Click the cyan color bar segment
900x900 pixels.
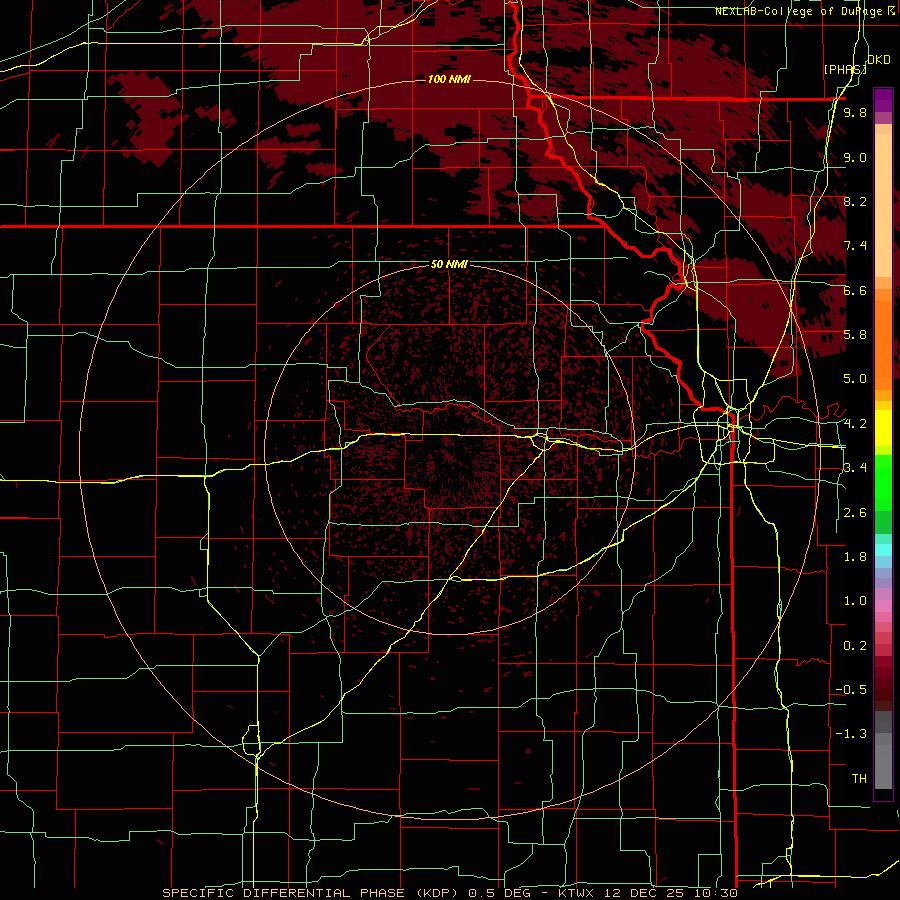point(883,550)
